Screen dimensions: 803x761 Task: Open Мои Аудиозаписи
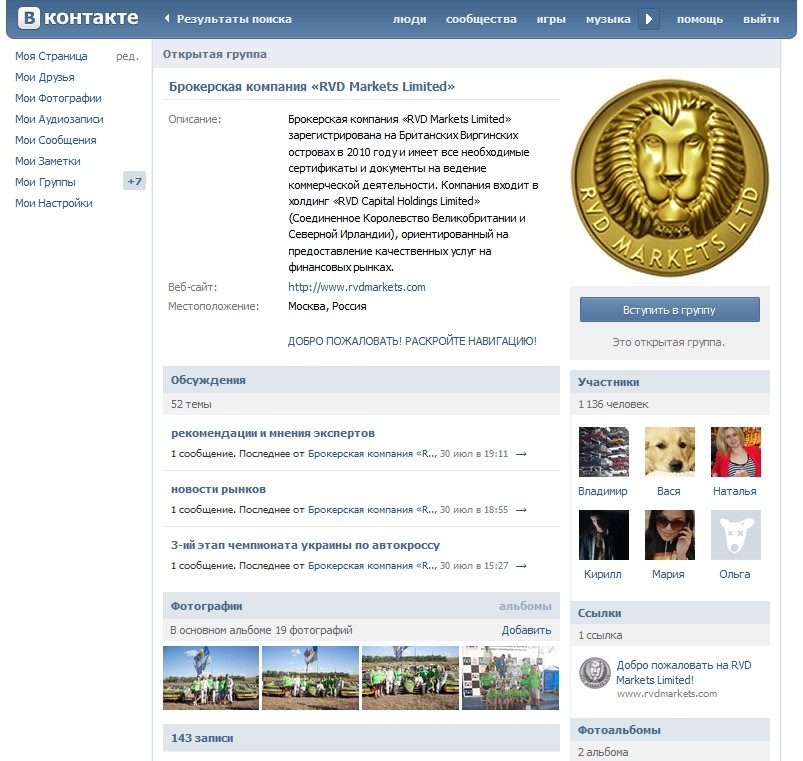(x=59, y=119)
